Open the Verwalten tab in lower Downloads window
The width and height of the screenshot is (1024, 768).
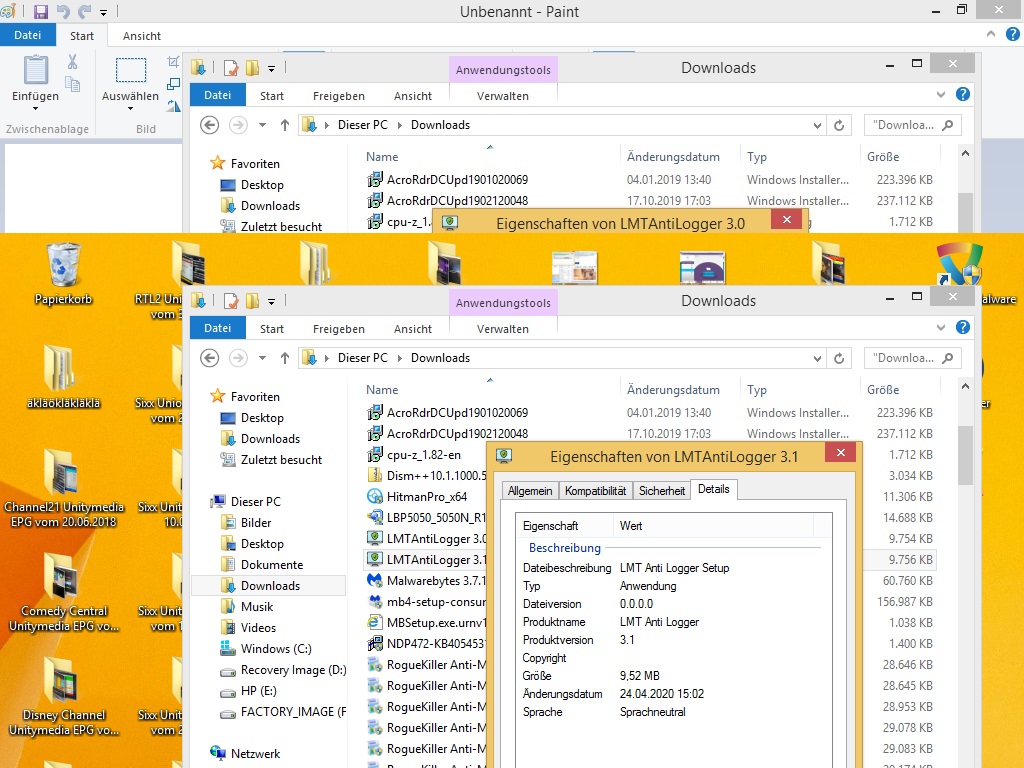click(503, 329)
